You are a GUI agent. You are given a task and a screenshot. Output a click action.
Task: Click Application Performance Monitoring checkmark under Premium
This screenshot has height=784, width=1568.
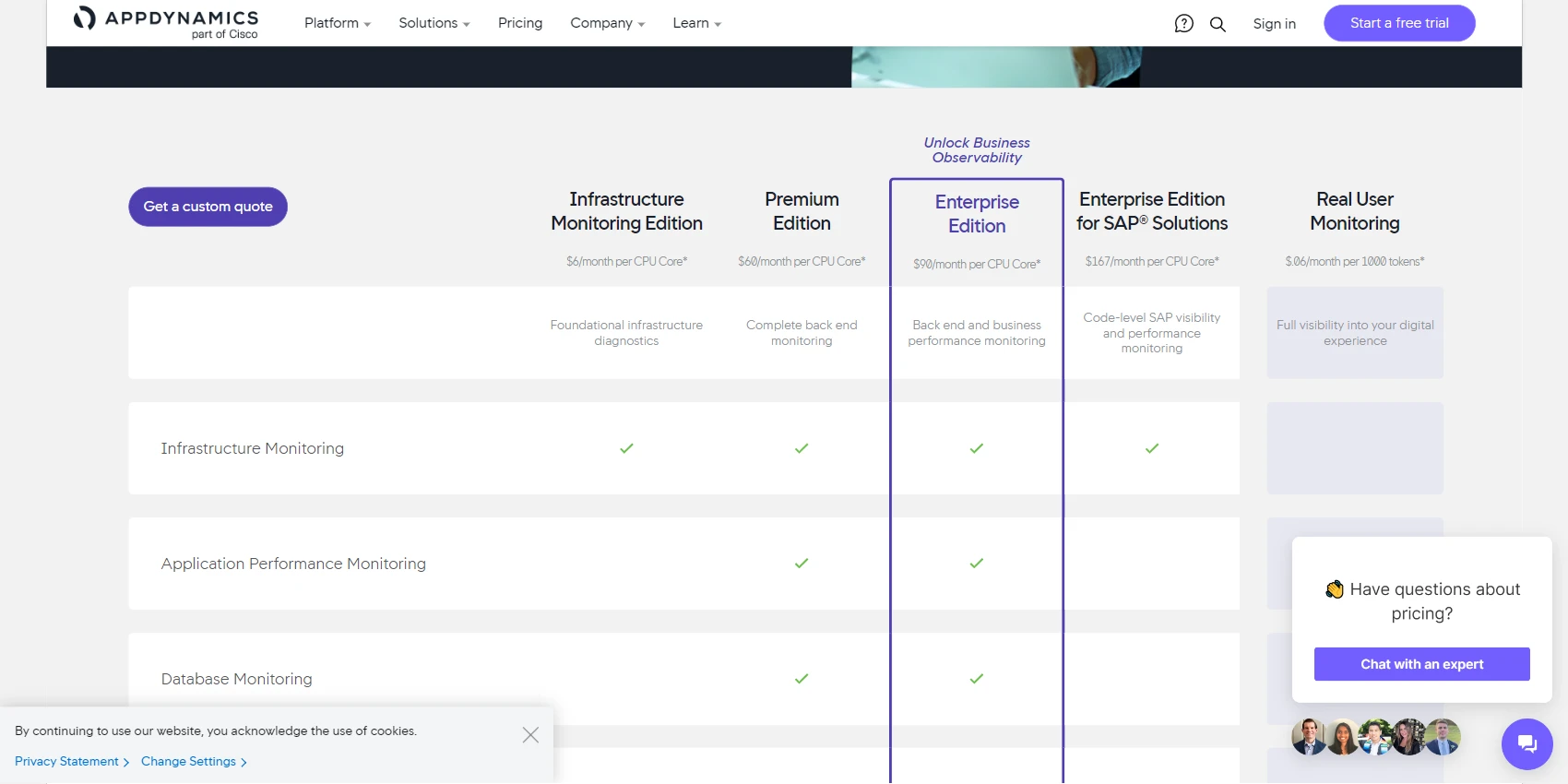point(802,564)
